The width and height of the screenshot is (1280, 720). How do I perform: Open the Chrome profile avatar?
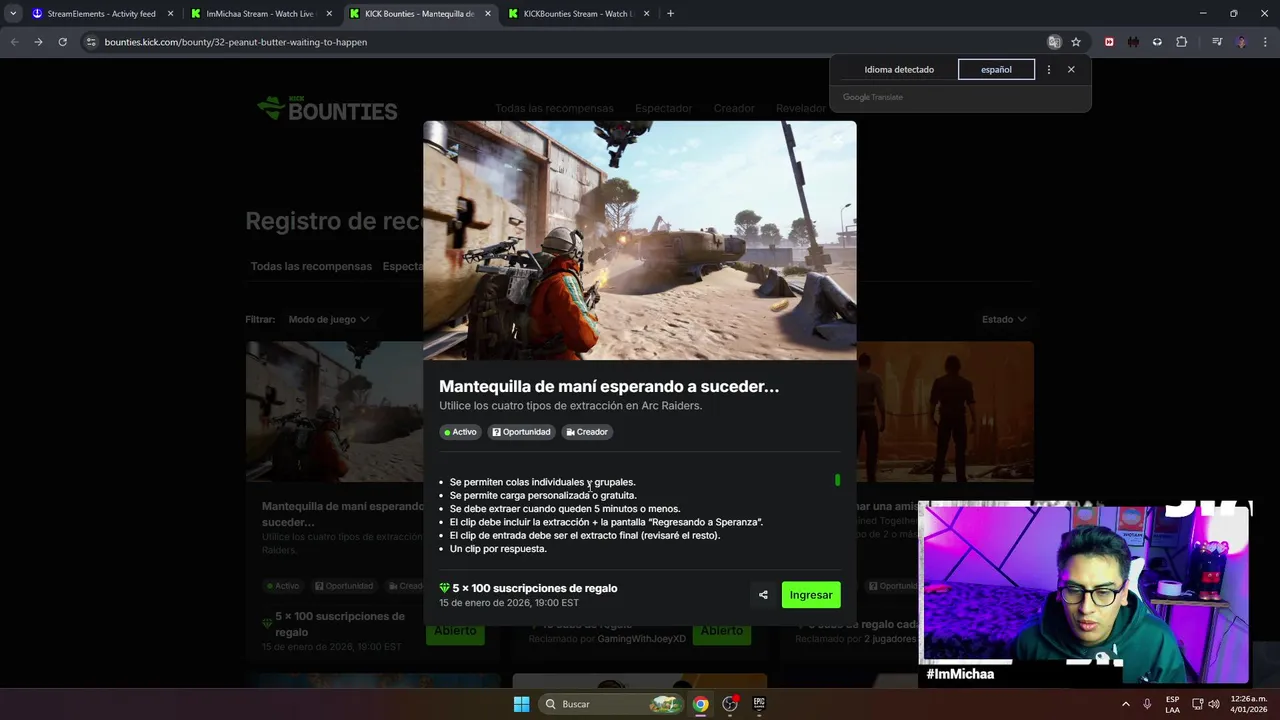[1241, 42]
